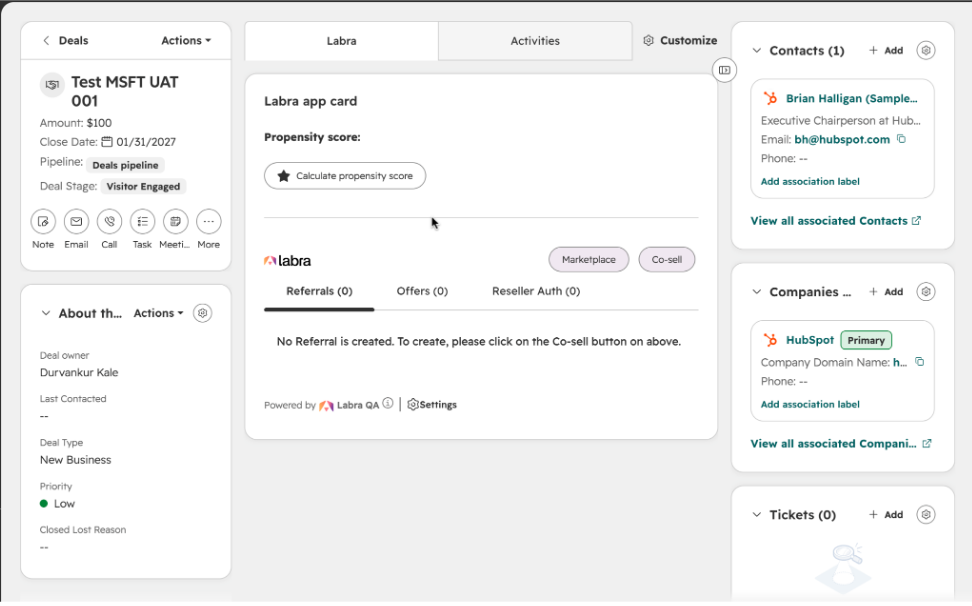972x606 pixels.
Task: Open the Email activity icon
Action: [x=76, y=221]
